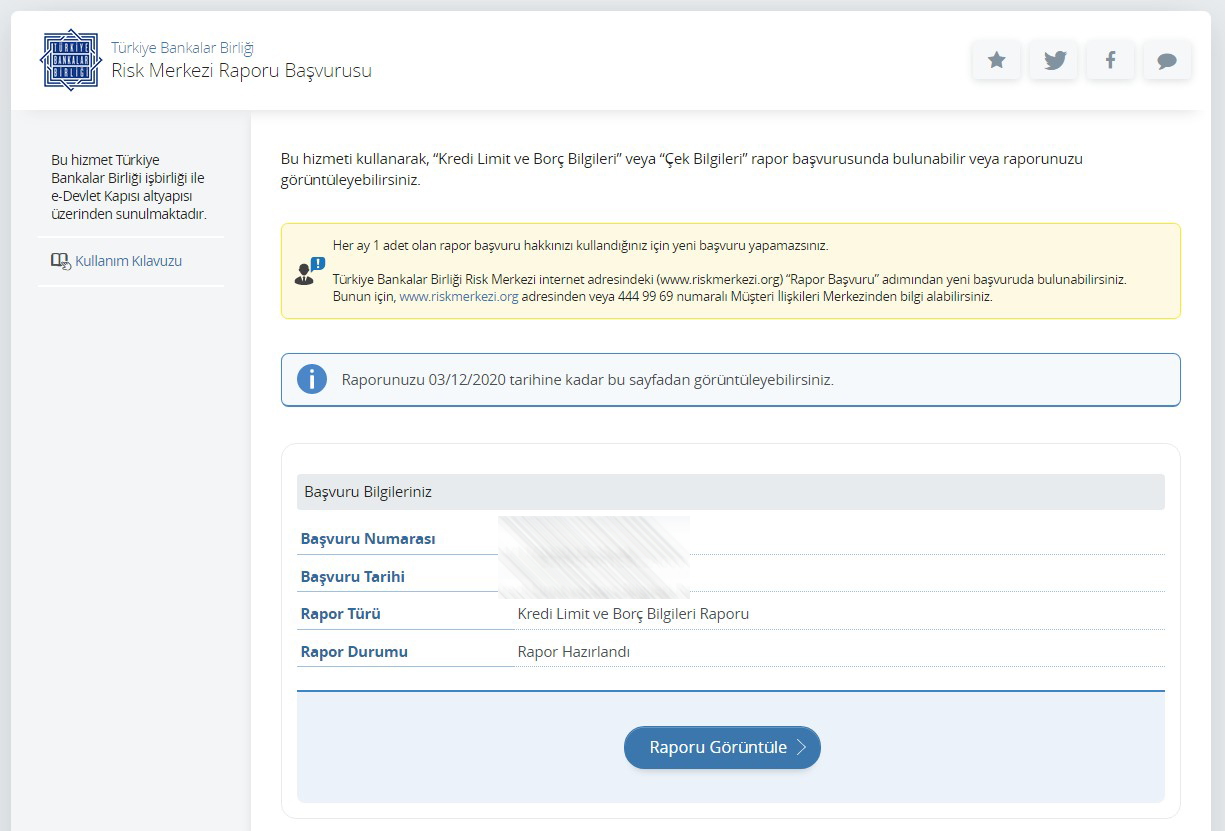Click the user alert icon in yellow notice
This screenshot has height=831, width=1225.
[309, 272]
